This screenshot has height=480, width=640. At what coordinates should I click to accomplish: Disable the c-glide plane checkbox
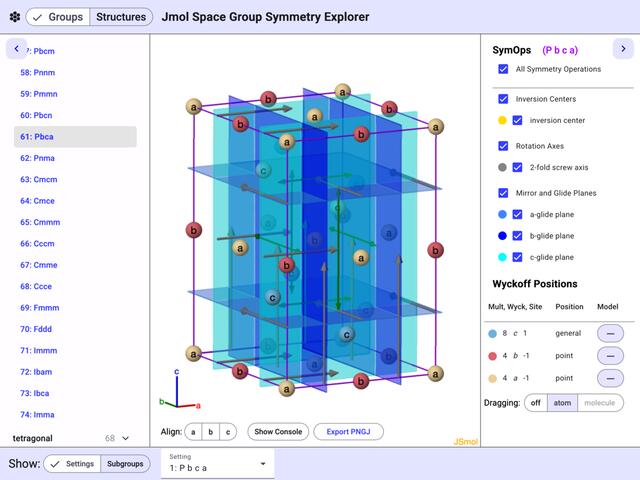517,257
